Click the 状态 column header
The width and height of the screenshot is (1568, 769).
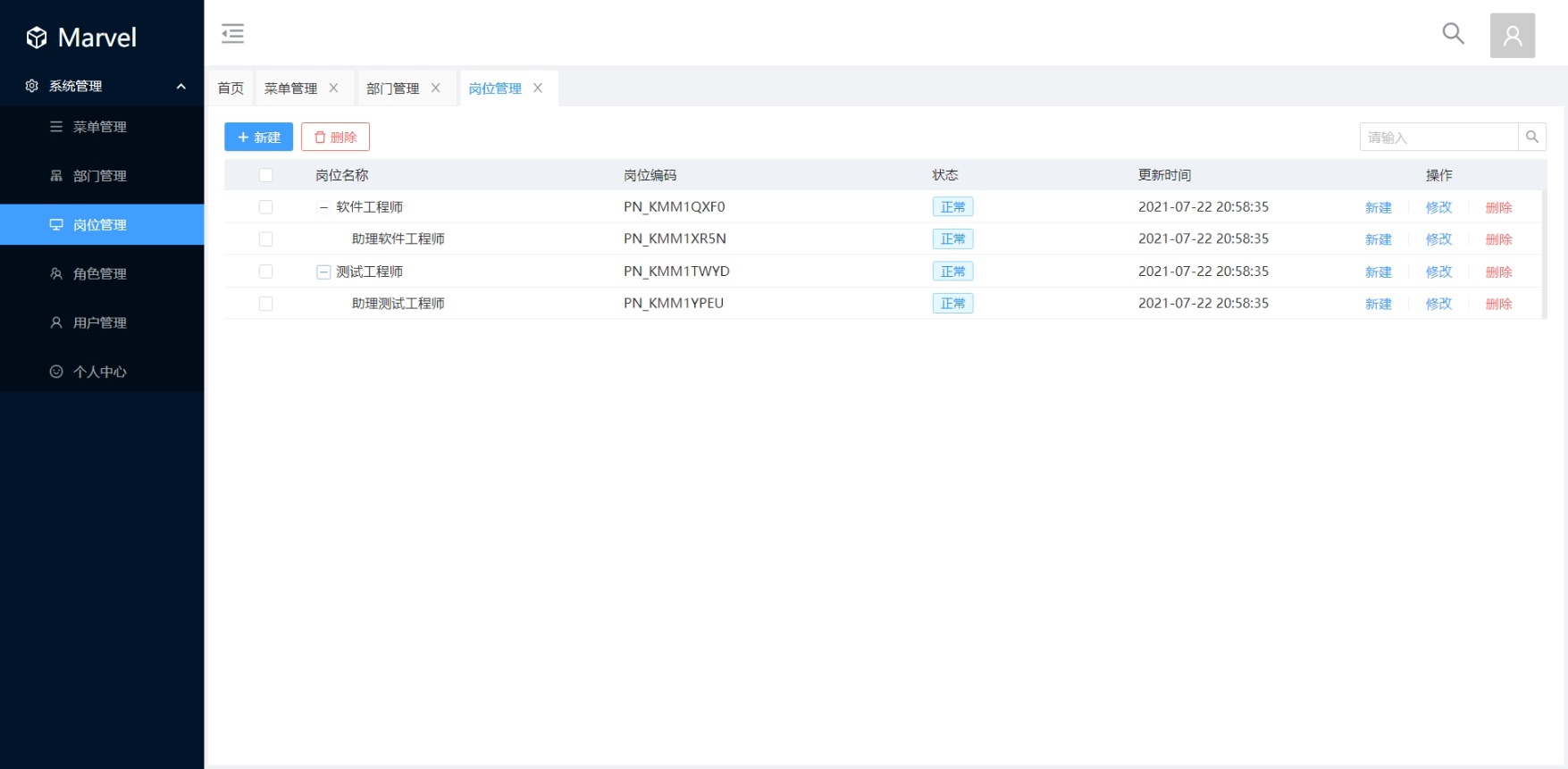[945, 175]
